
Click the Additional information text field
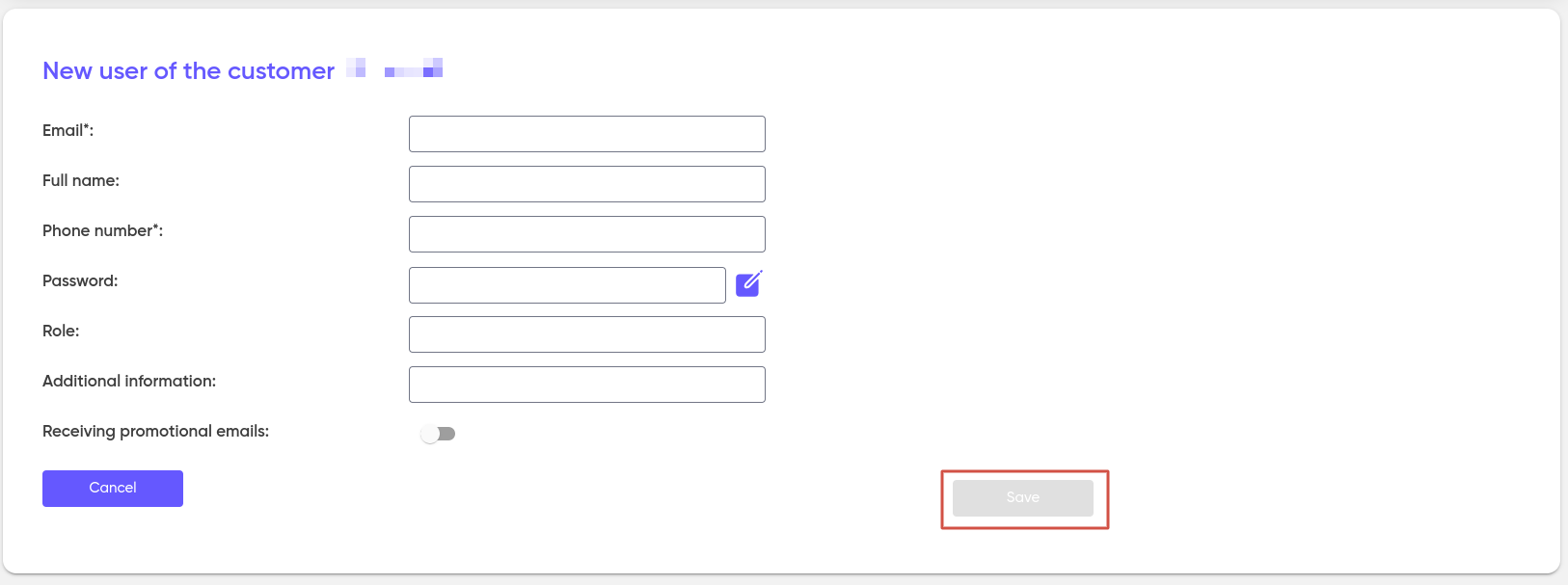coord(587,385)
